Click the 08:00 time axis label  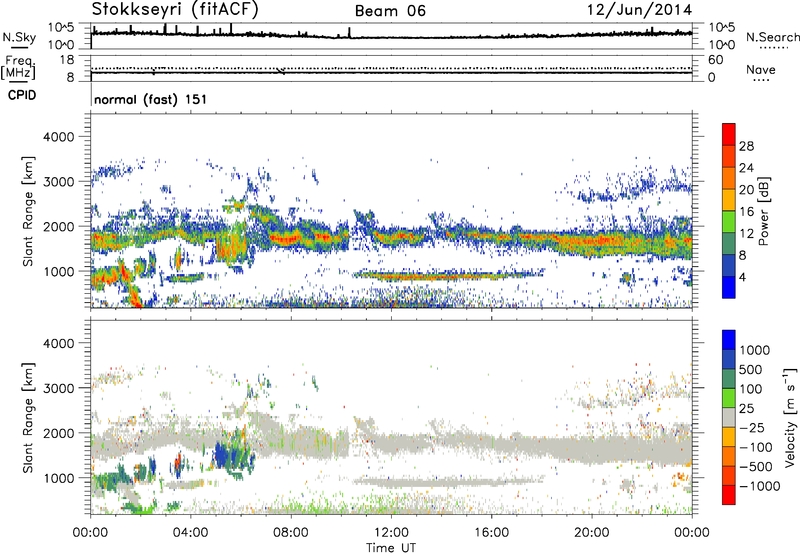(291, 533)
